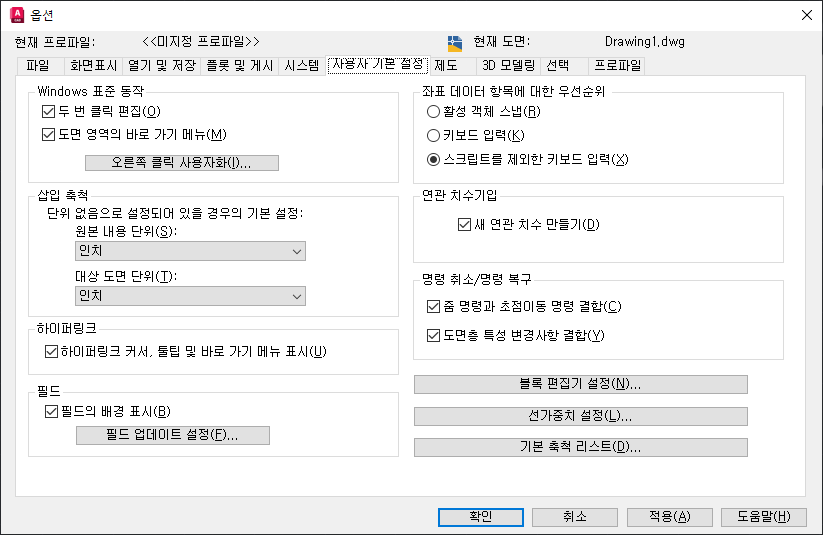823x535 pixels.
Task: Click the AutoCAD logo icon in title bar
Action: pos(16,15)
